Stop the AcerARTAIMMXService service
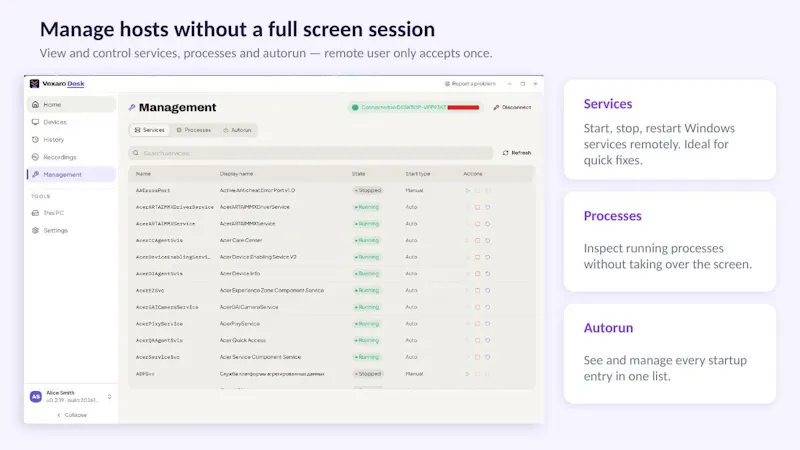This screenshot has width=800, height=450. pos(478,224)
